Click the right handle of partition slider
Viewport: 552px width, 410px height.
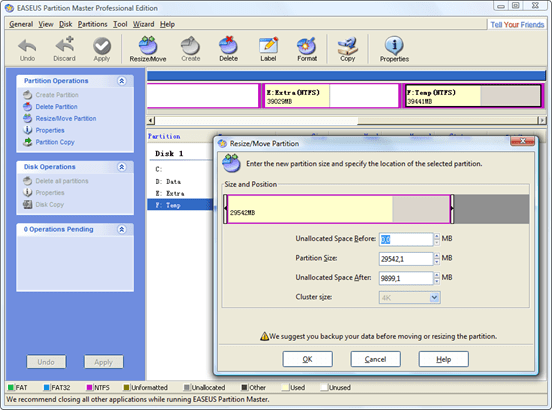tap(452, 209)
